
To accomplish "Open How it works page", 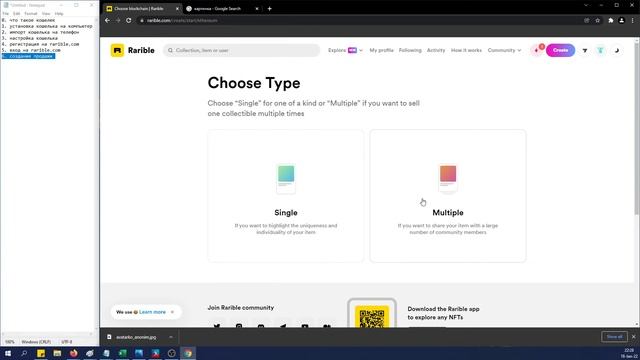I will tap(466, 50).
